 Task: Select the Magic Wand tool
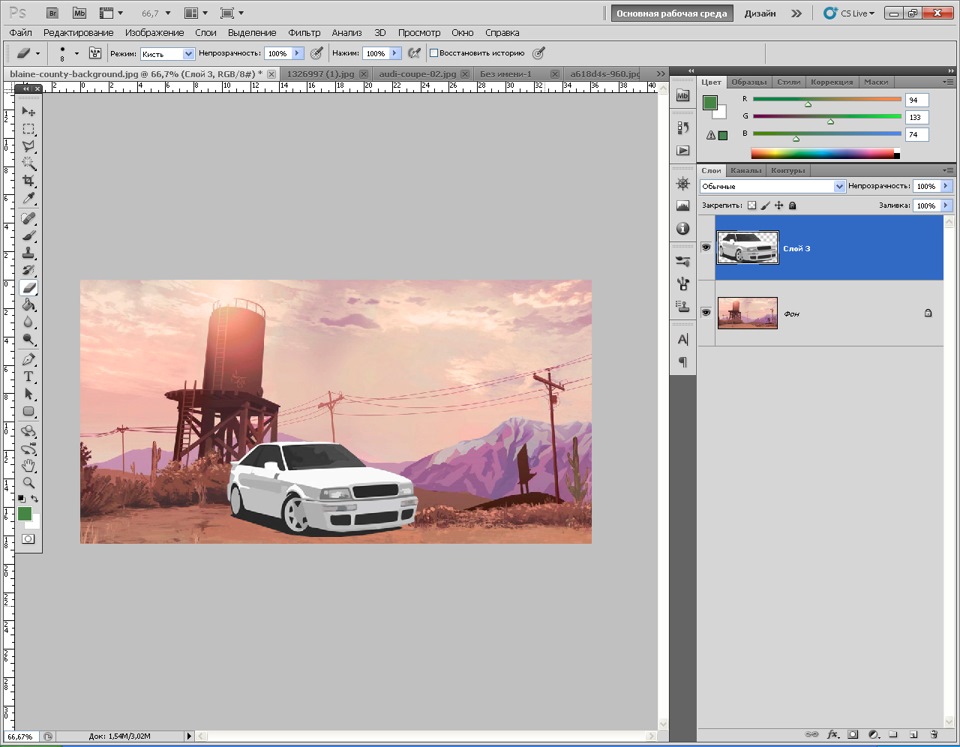pyautogui.click(x=28, y=163)
